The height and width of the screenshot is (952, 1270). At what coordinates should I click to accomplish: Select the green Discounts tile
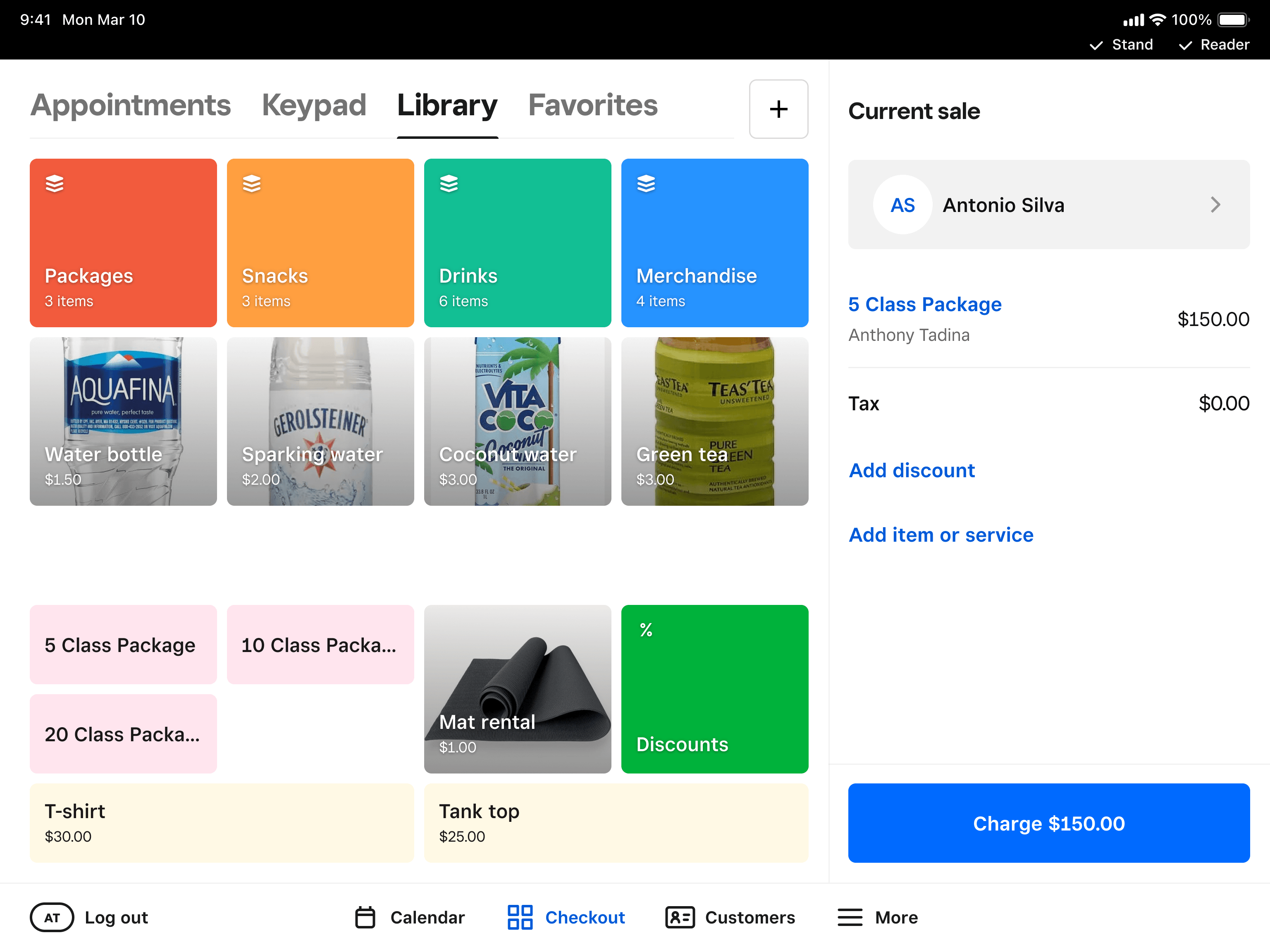[x=714, y=689]
